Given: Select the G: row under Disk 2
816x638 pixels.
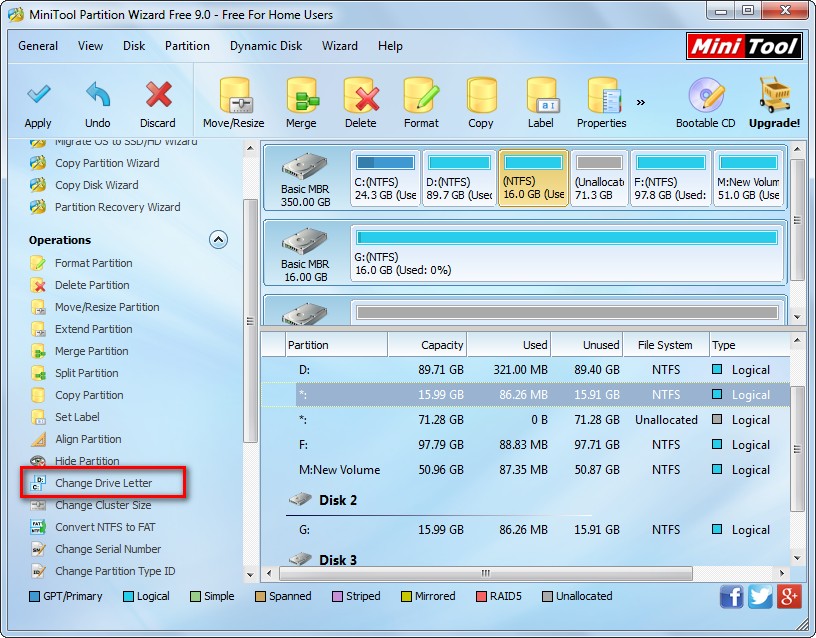Looking at the screenshot, I should pos(526,530).
